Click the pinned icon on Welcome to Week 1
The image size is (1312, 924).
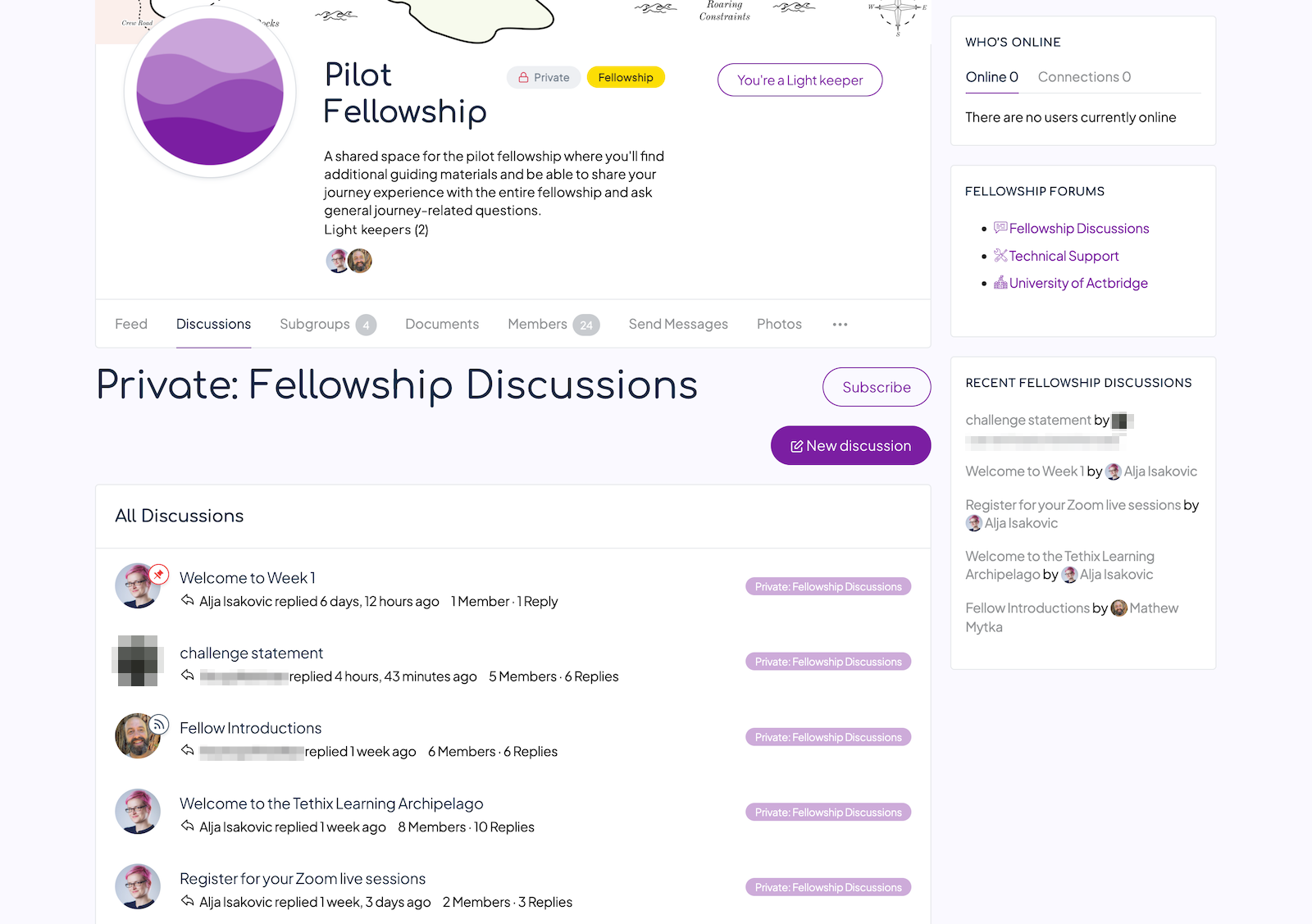(159, 574)
